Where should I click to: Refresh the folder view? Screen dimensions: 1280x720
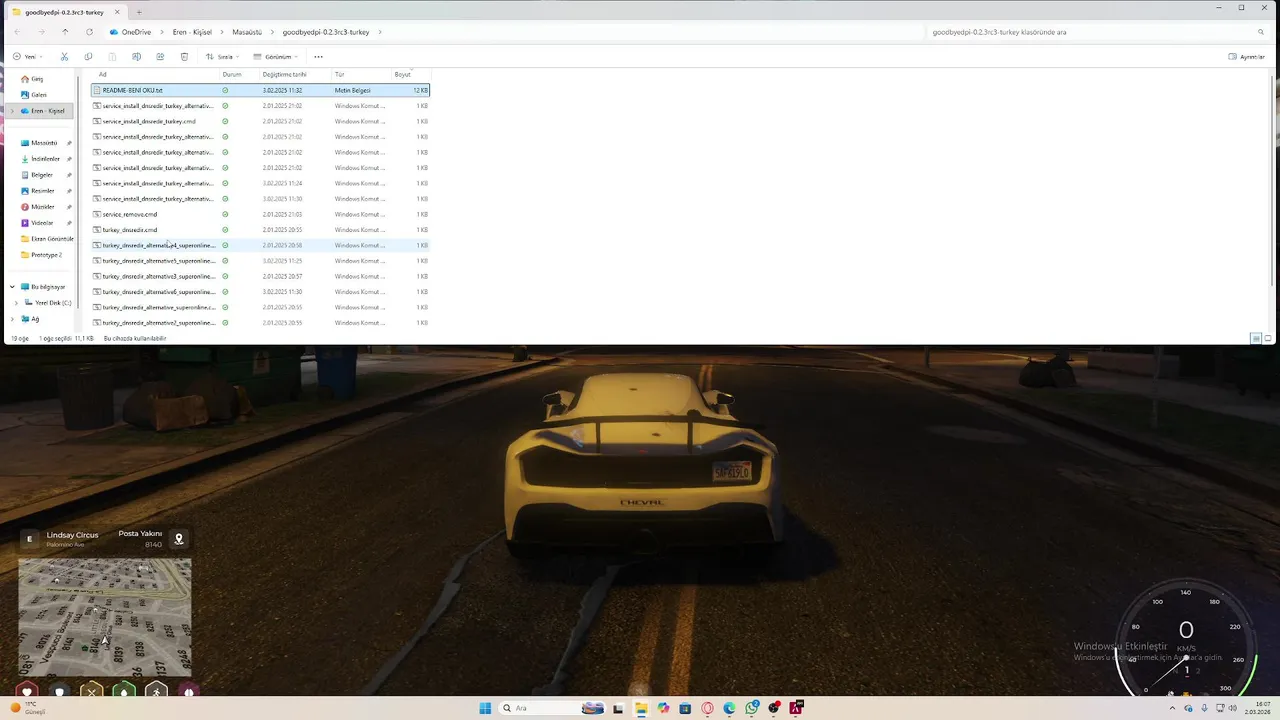click(x=89, y=32)
